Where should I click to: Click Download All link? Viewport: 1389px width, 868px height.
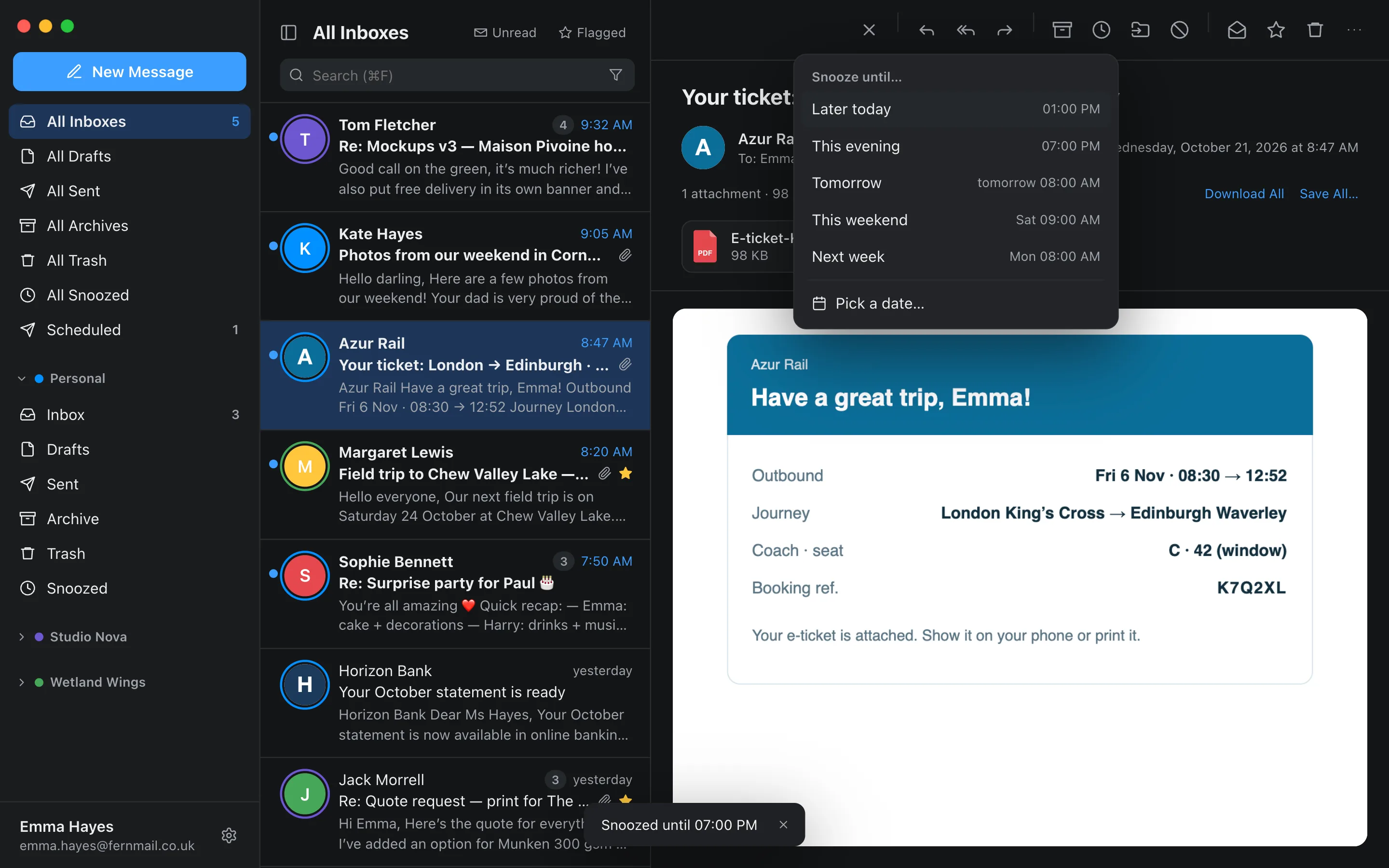point(1244,194)
